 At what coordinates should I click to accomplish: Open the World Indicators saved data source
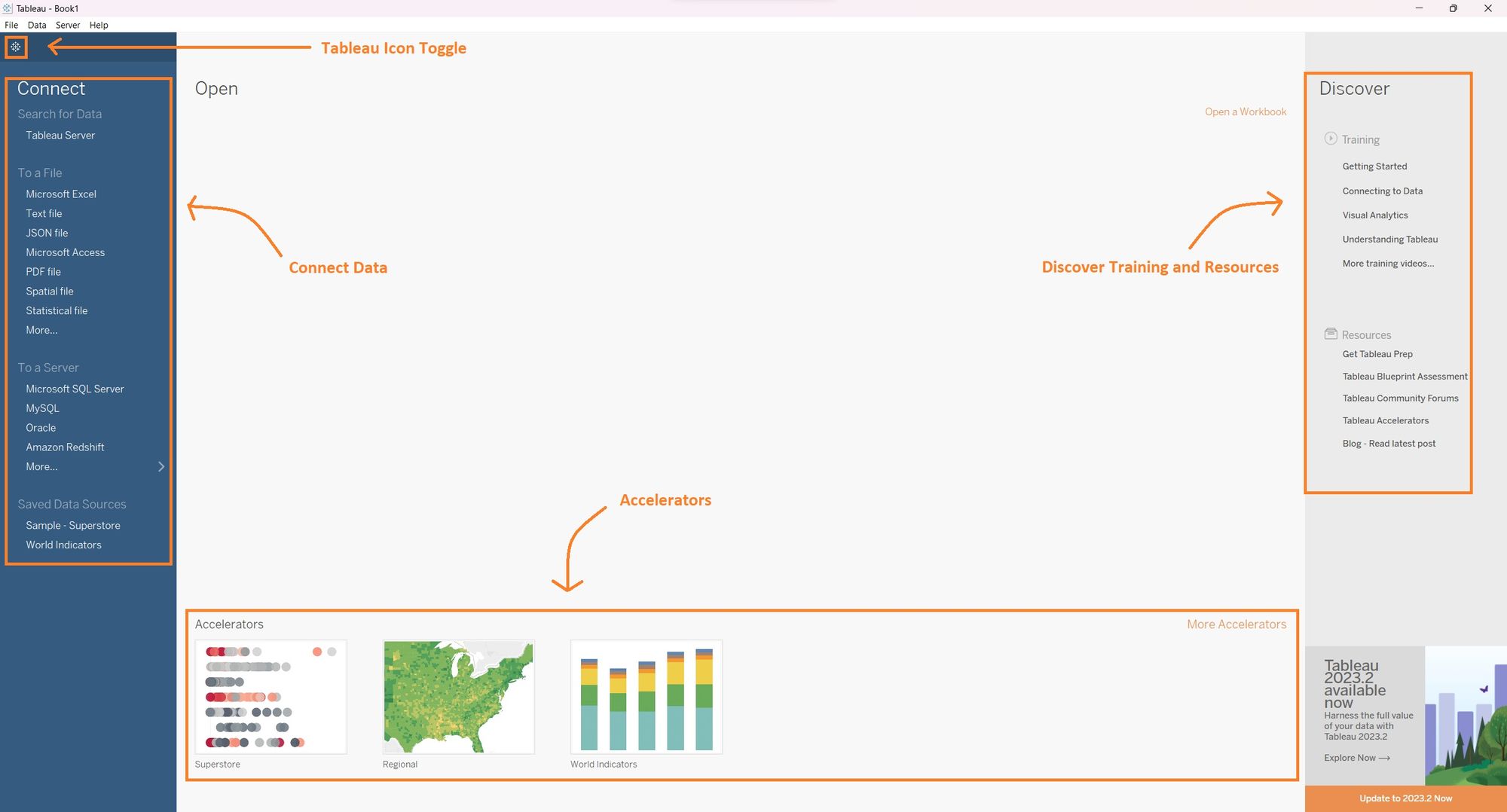[x=63, y=545]
